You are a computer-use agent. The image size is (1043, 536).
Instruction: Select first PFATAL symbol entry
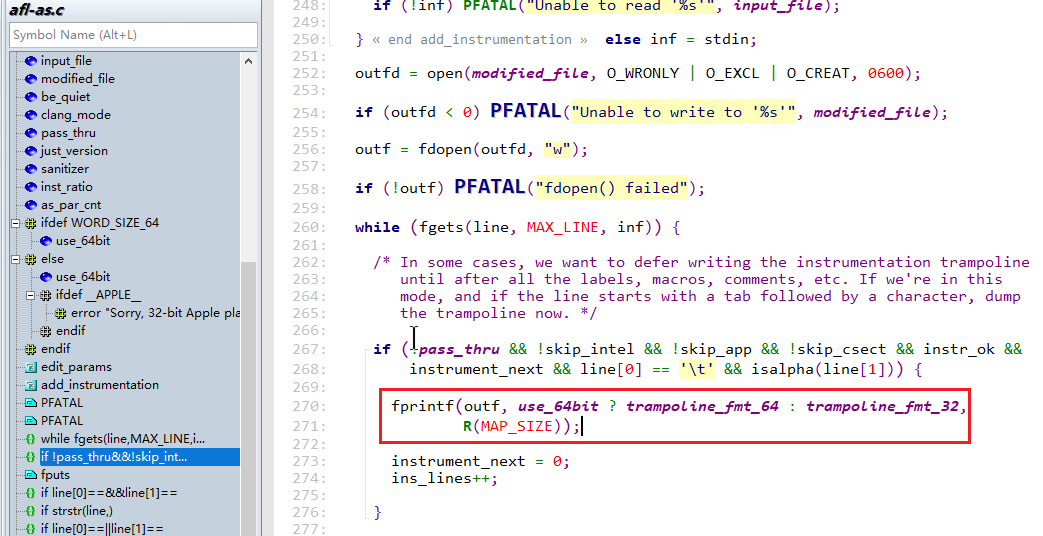point(62,402)
